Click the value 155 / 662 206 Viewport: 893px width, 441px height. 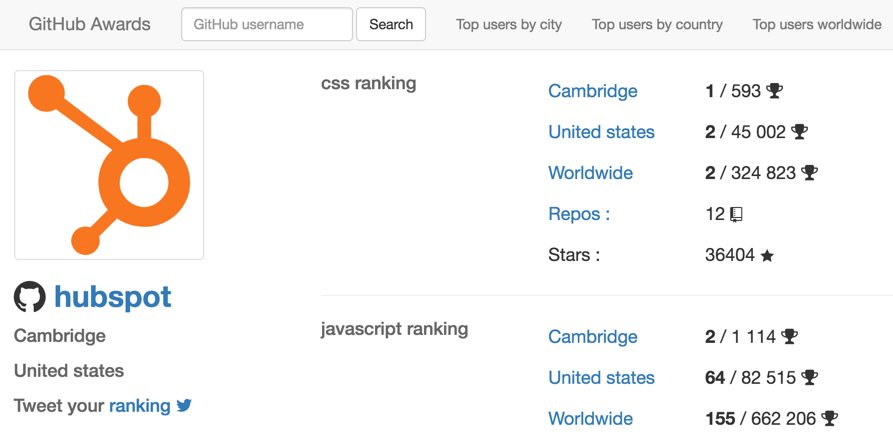pos(761,419)
